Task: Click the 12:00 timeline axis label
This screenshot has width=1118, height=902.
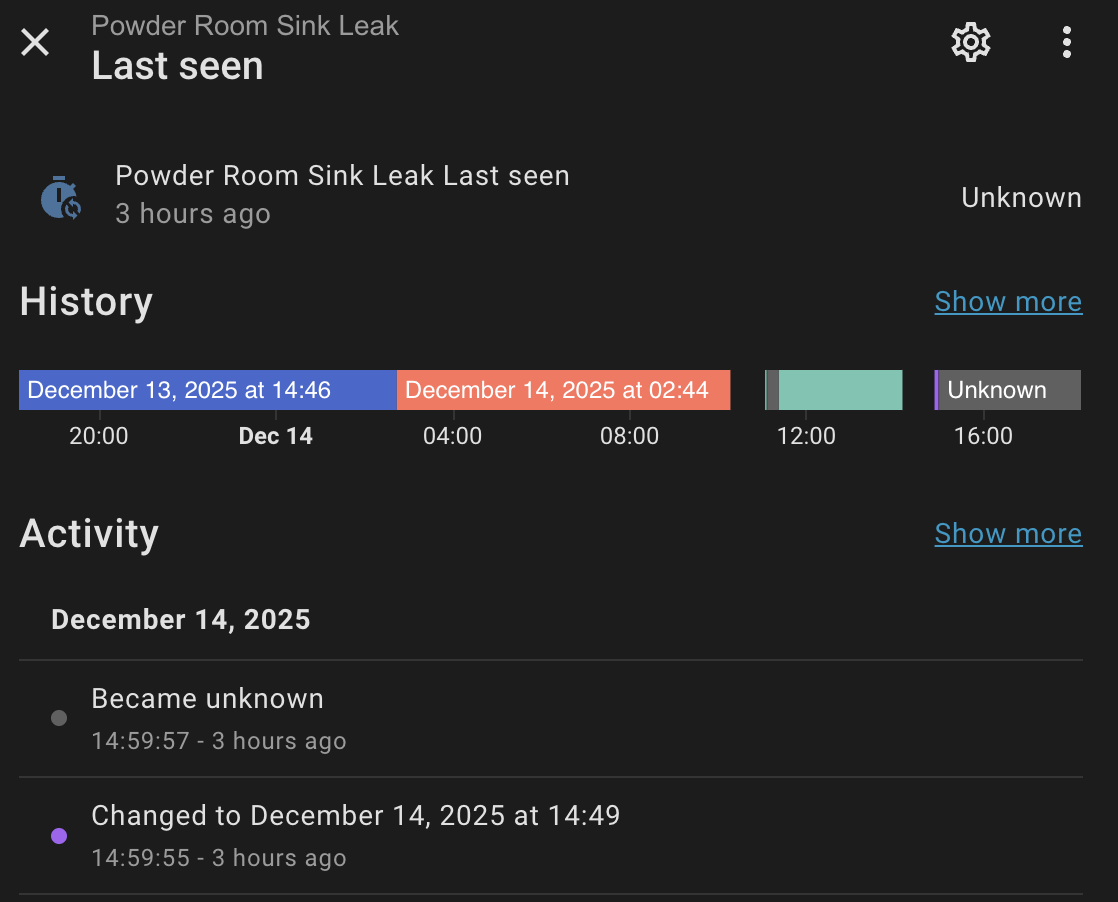Action: (806, 436)
